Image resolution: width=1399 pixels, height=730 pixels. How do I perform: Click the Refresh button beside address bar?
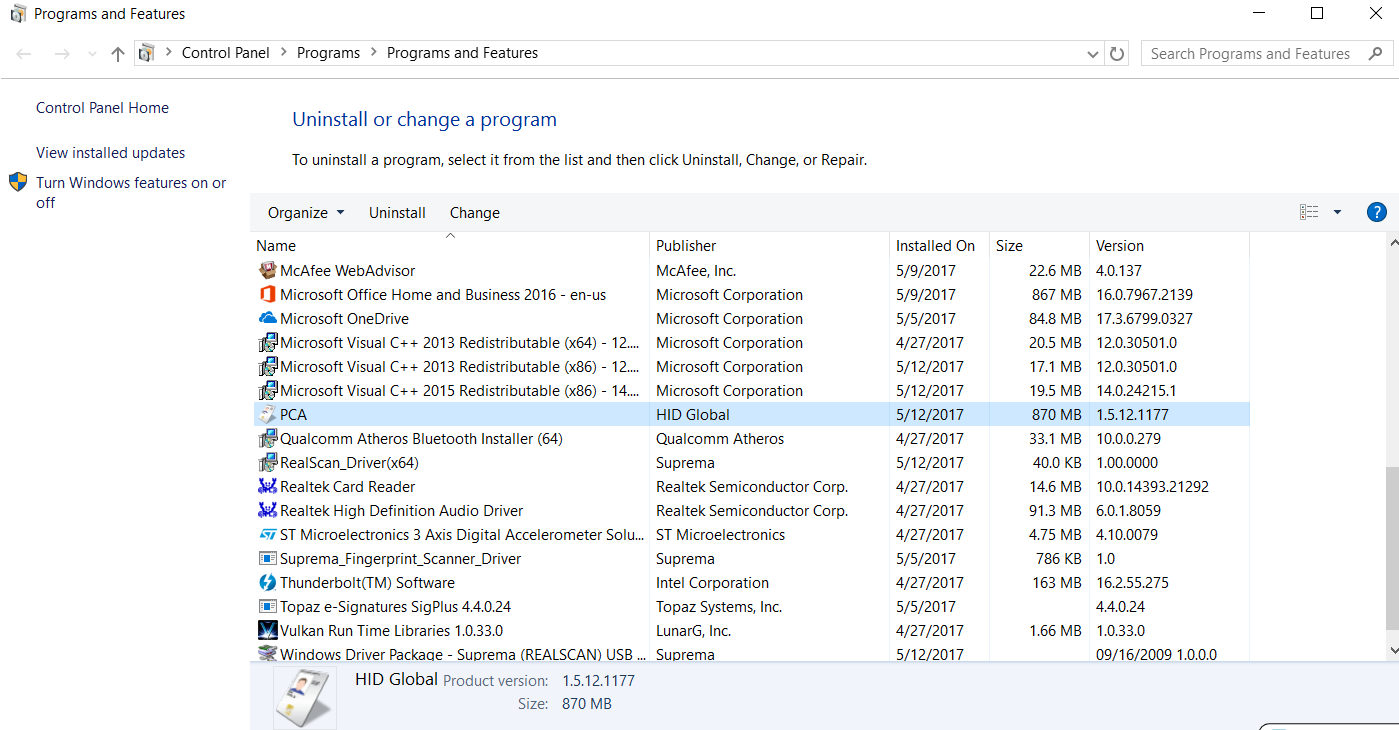(x=1117, y=54)
